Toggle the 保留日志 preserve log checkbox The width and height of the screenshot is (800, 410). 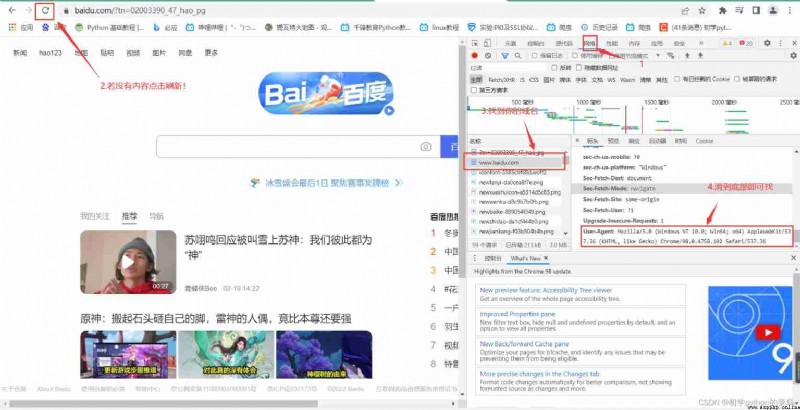535,56
